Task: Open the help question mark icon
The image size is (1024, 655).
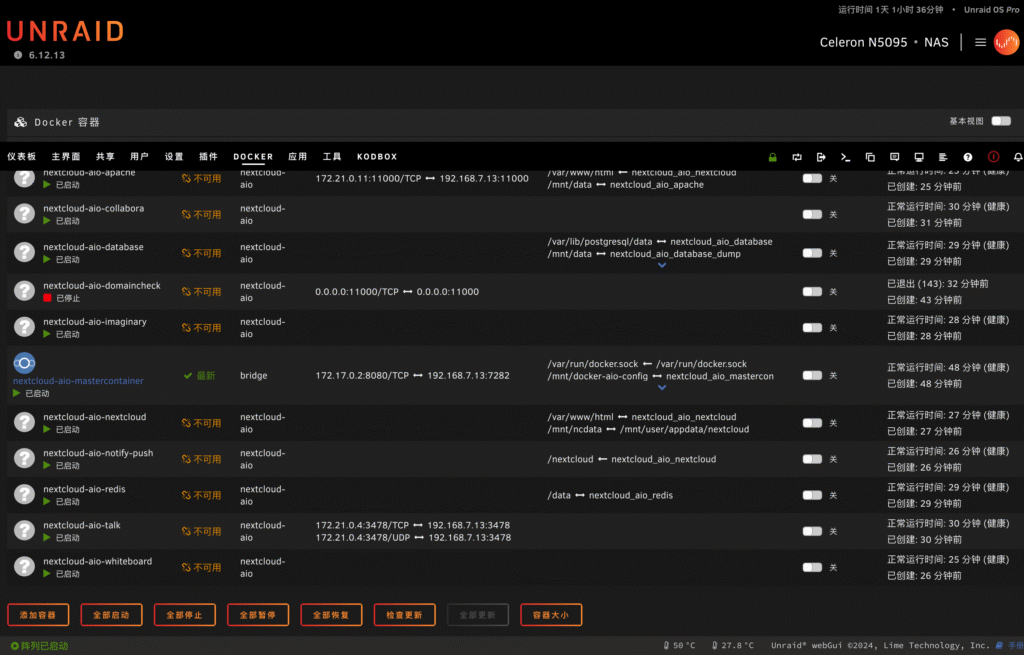Action: 968,157
